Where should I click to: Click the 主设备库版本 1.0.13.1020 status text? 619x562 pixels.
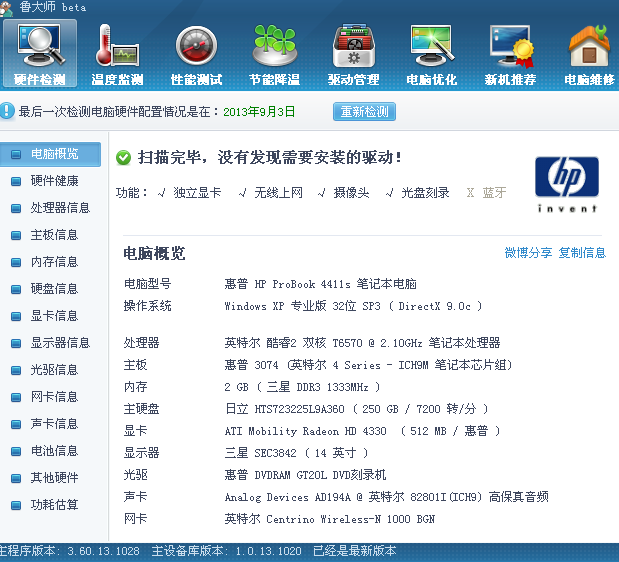(x=227, y=551)
